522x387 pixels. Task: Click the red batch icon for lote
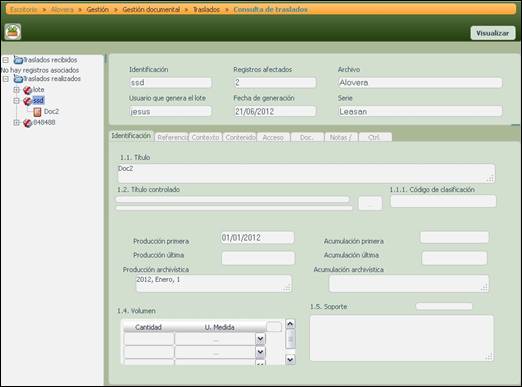pos(27,90)
